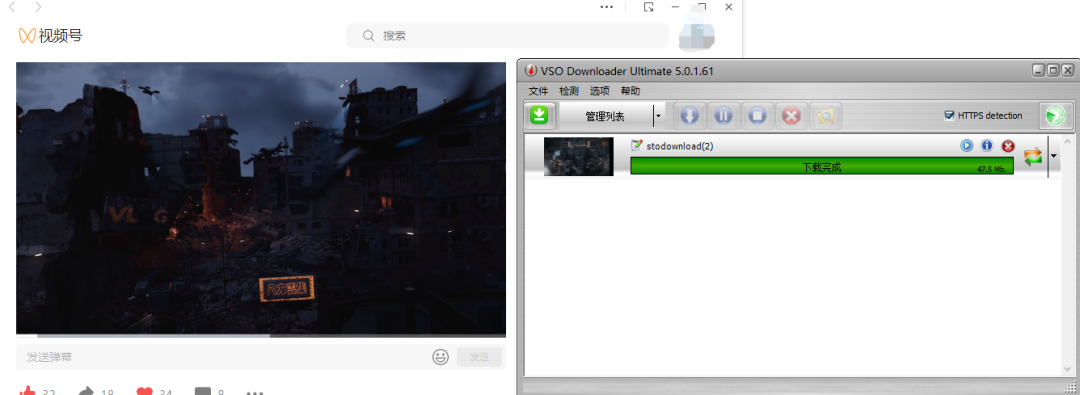
Task: Open the emoji picker smiley icon
Action: (x=441, y=357)
